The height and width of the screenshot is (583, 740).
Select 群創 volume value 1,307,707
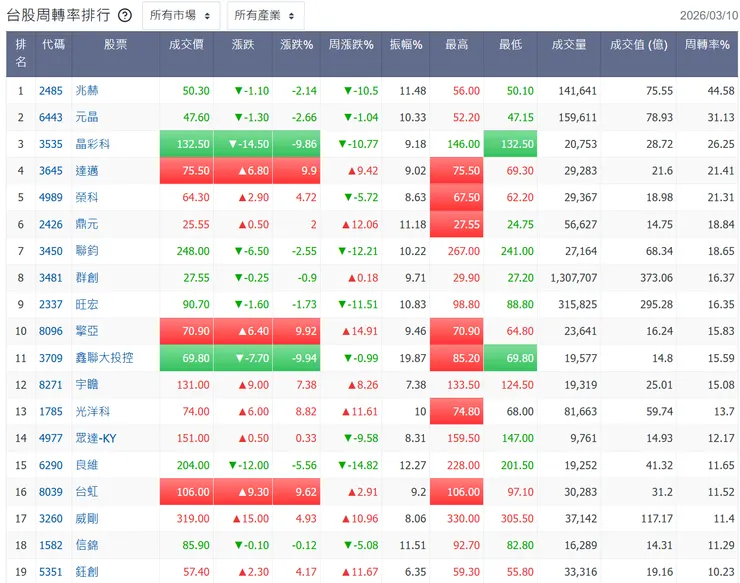[x=573, y=278]
